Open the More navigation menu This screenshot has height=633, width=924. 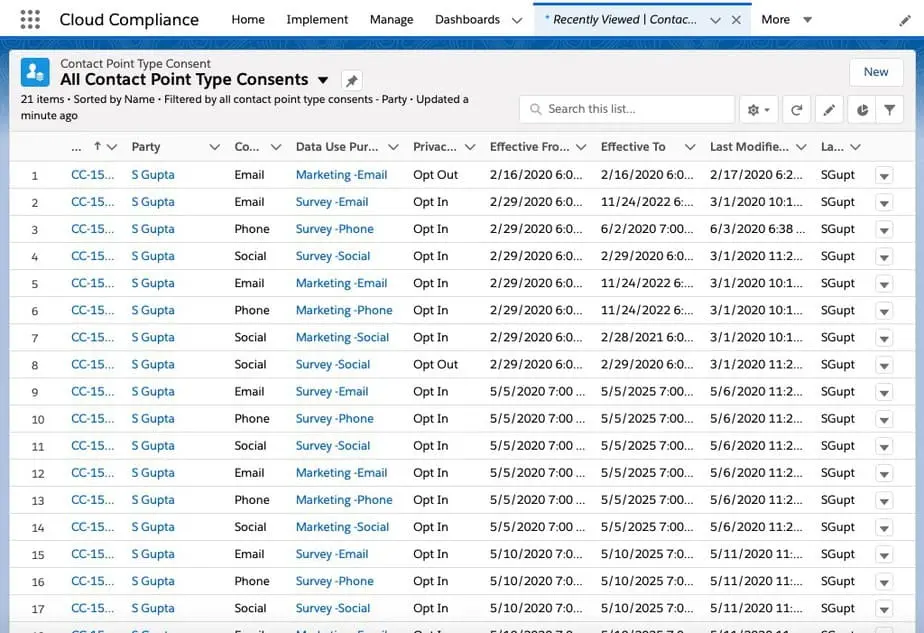pyautogui.click(x=787, y=18)
